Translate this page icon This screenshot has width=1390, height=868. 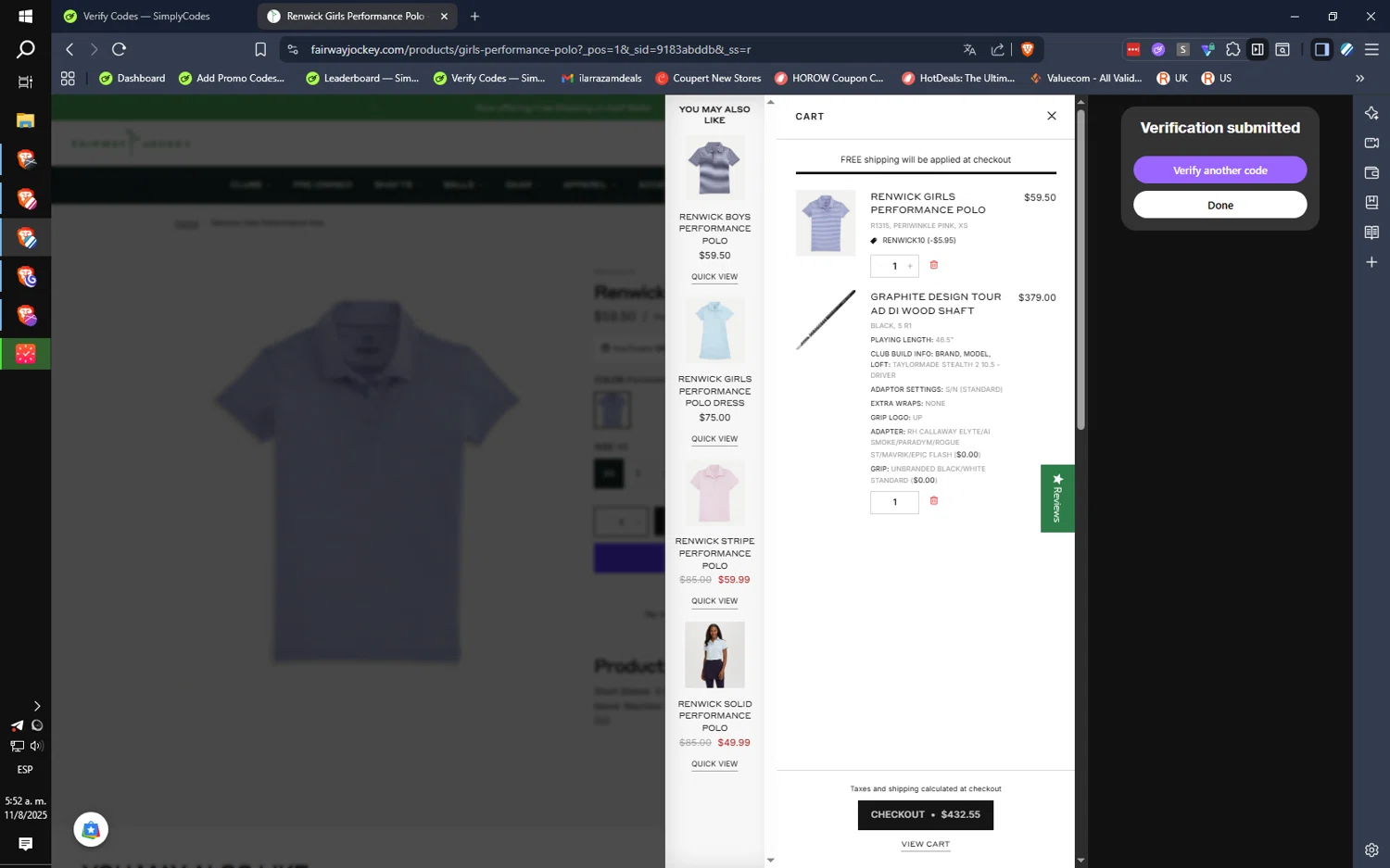click(x=969, y=49)
